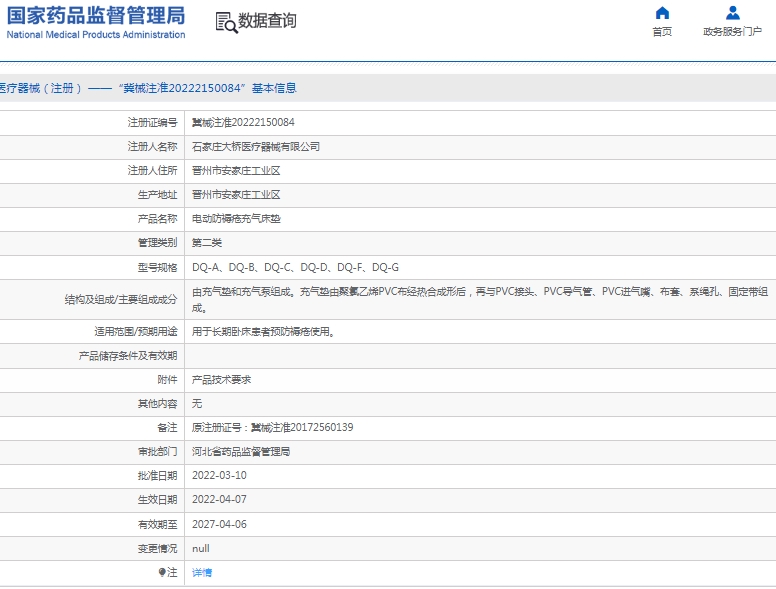The image size is (776, 589).
Task: Click the 附件 row label
Action: pos(167,380)
